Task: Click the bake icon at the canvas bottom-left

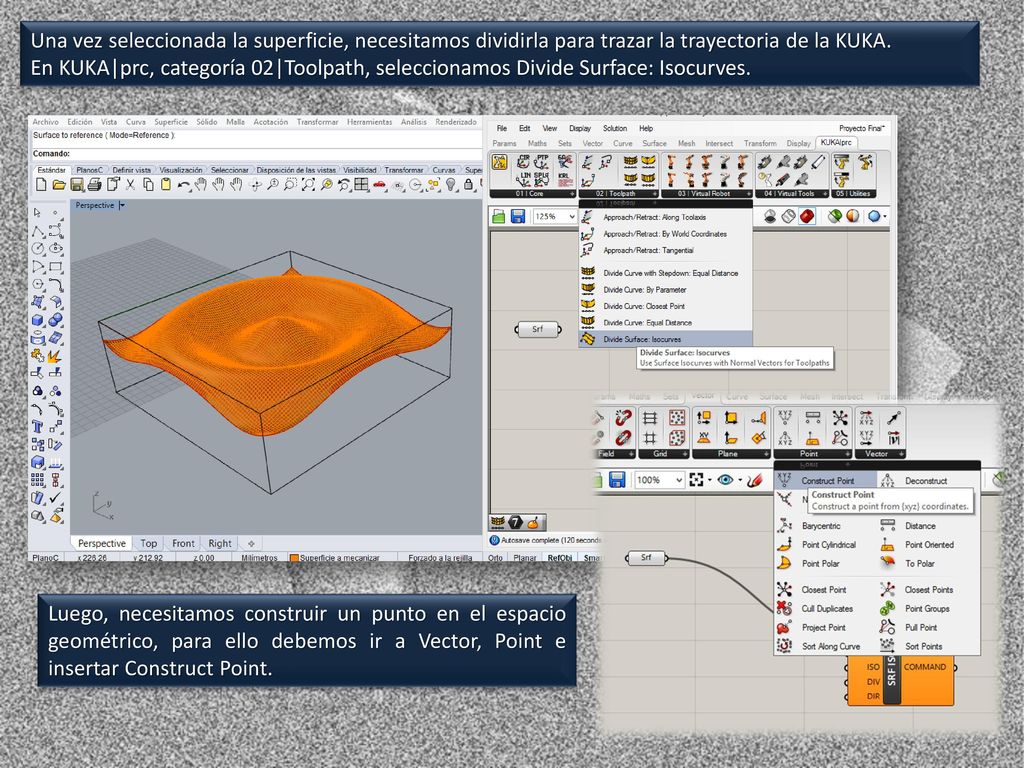Action: 534,522
